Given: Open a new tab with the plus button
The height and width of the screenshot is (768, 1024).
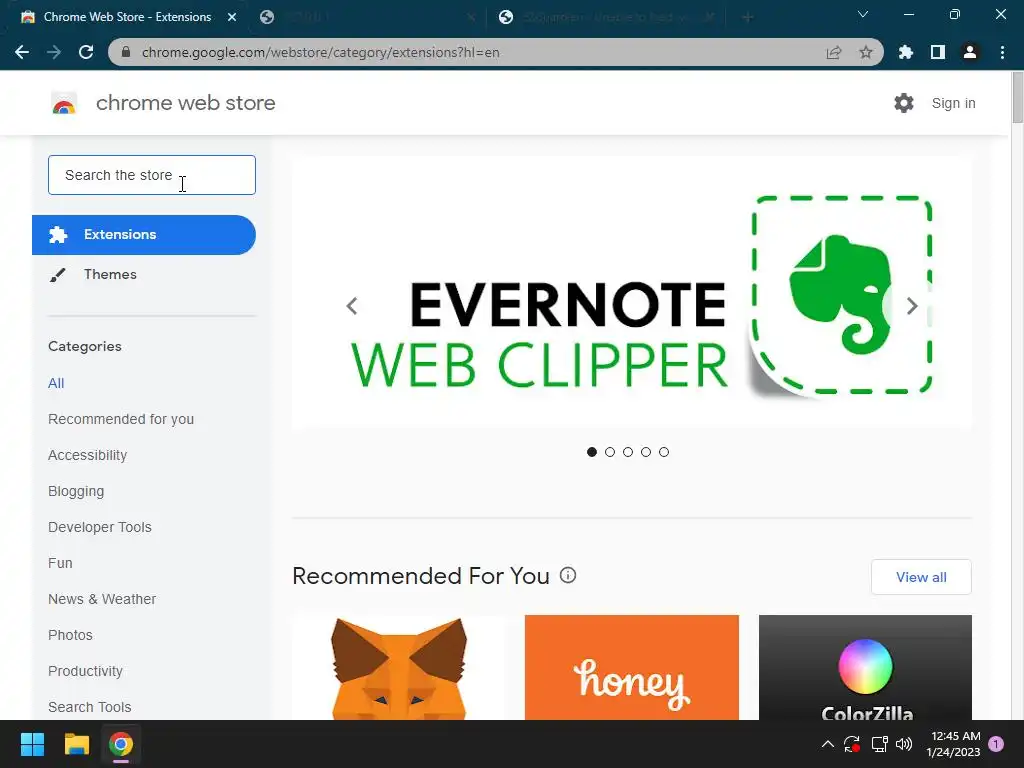Looking at the screenshot, I should tap(748, 17).
